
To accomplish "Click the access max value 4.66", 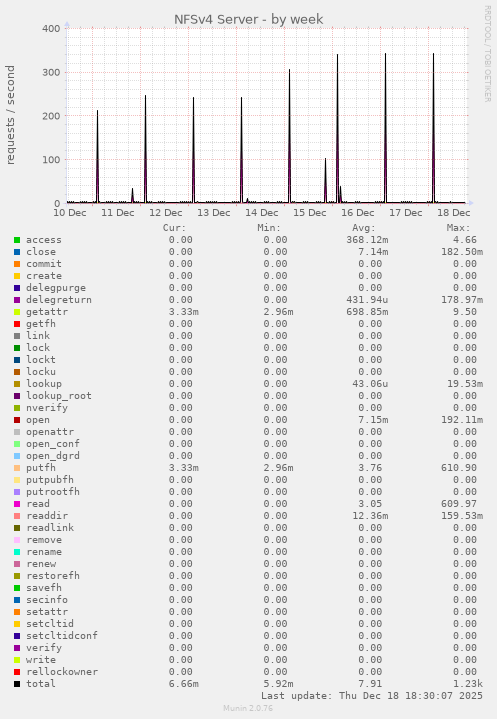I will coord(465,240).
